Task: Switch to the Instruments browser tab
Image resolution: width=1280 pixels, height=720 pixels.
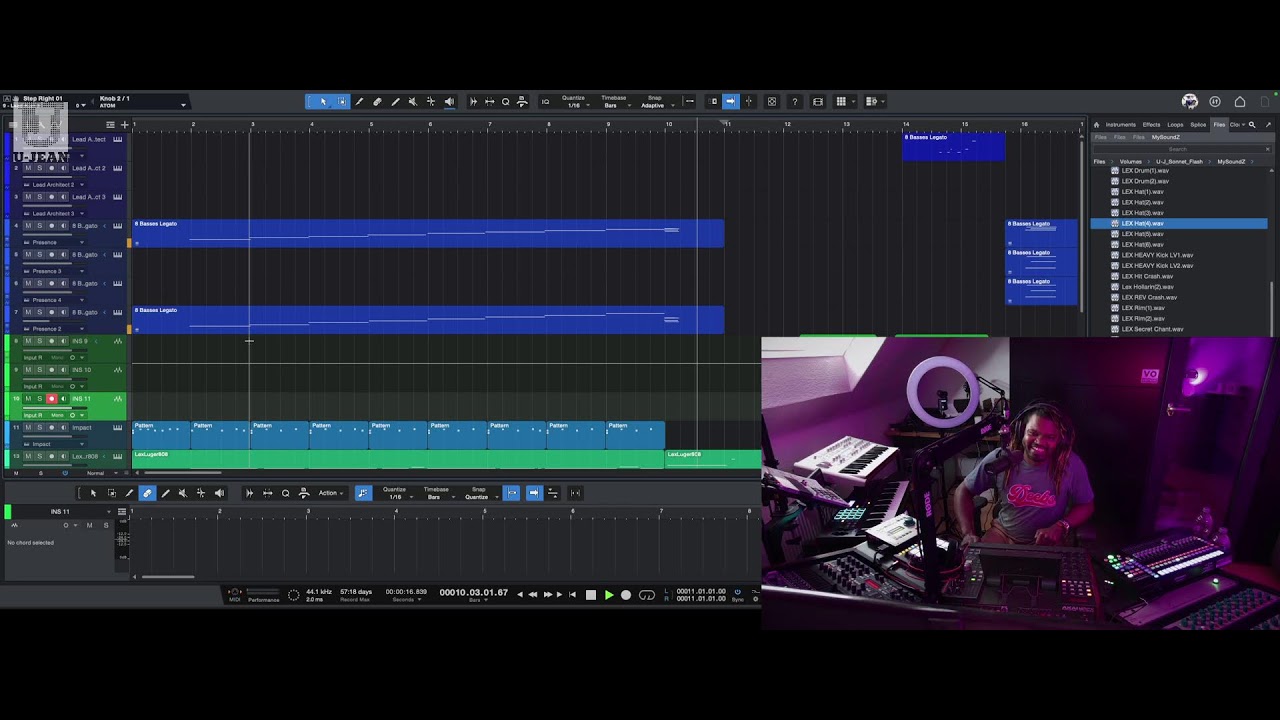Action: [x=1120, y=125]
